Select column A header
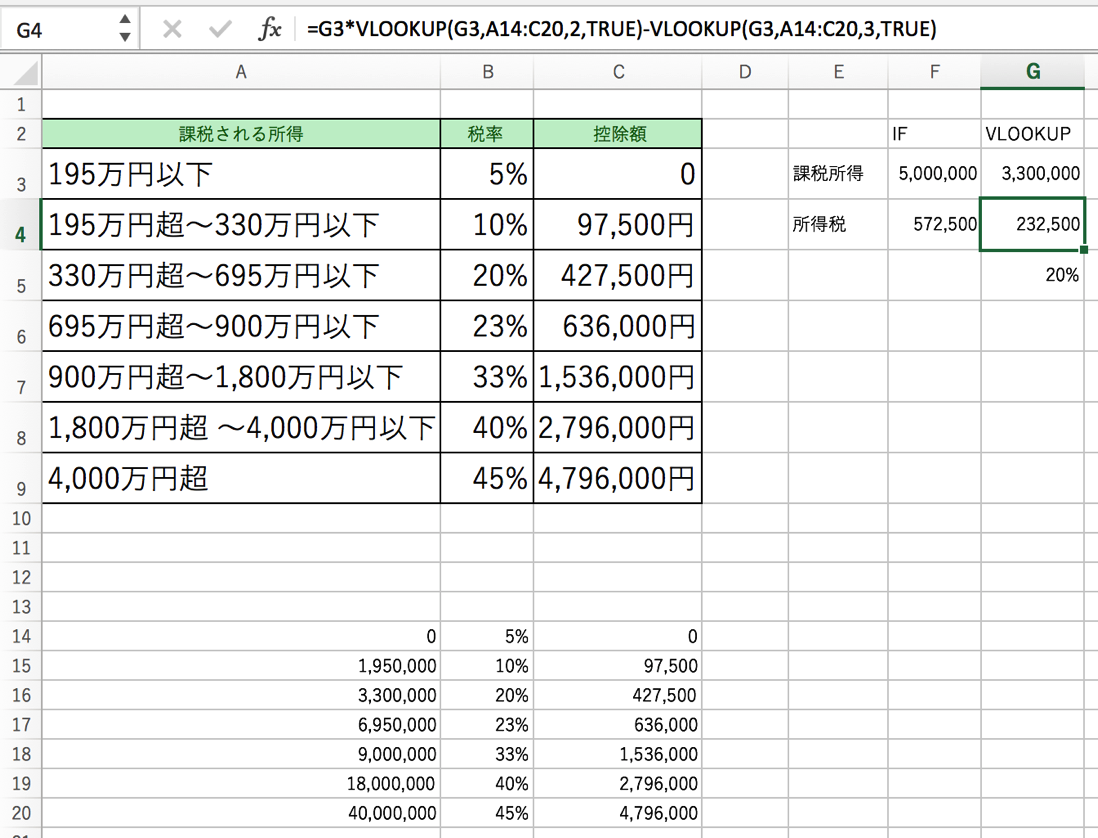Viewport: 1098px width, 838px height. point(241,72)
